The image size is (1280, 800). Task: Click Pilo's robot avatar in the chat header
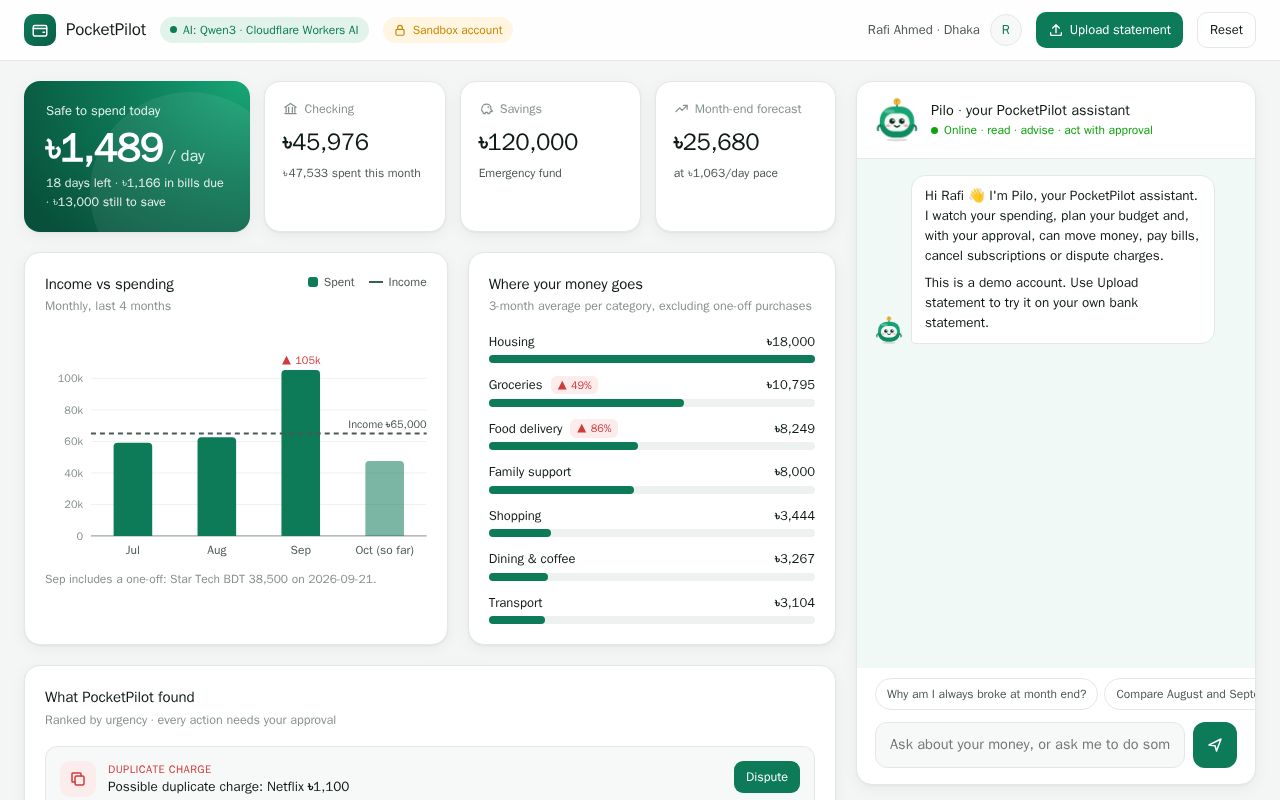click(896, 119)
